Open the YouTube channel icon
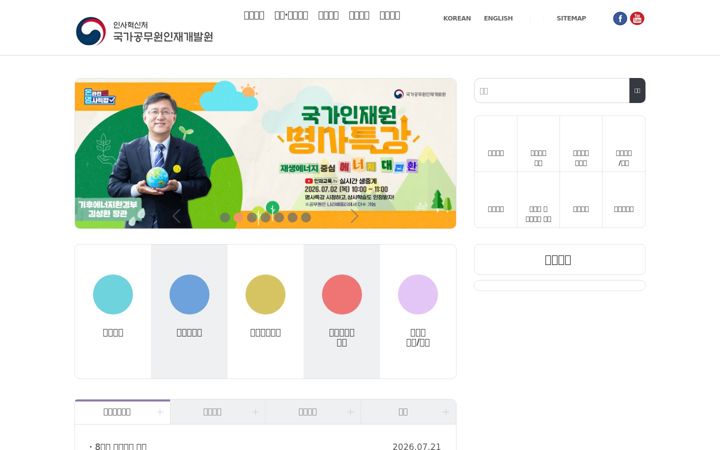720x450 pixels. point(637,18)
